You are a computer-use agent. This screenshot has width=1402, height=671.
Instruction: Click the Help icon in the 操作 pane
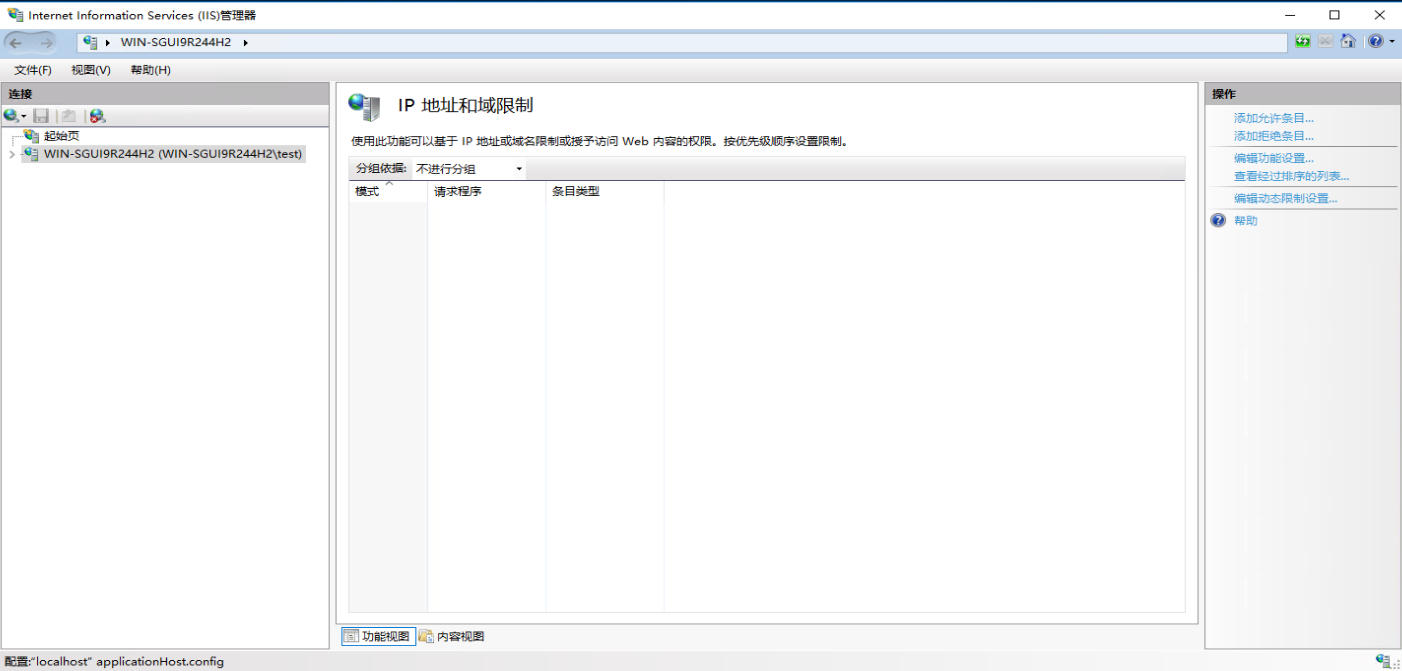(1218, 221)
